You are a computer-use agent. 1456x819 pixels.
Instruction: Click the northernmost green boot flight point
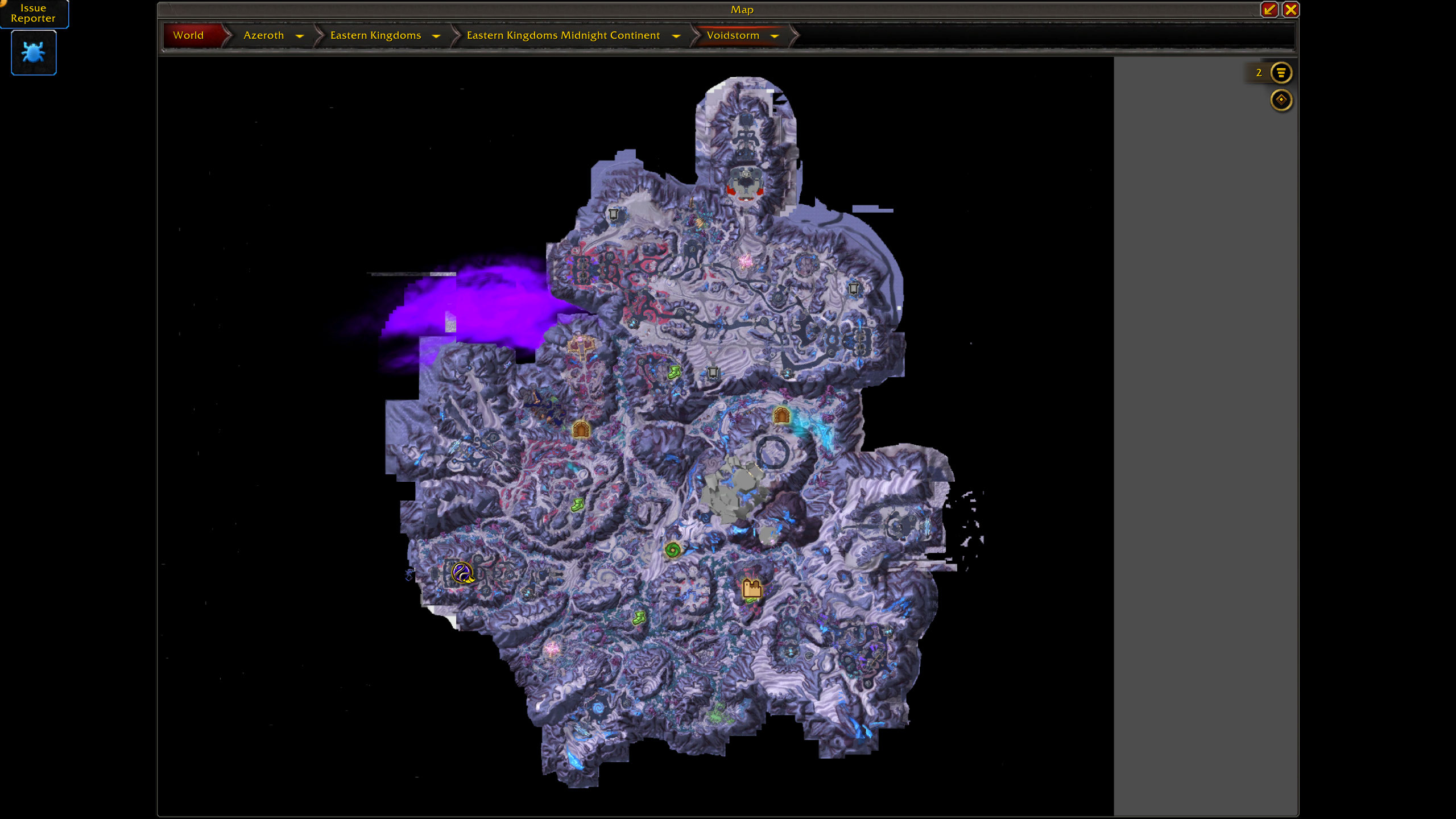pyautogui.click(x=674, y=373)
